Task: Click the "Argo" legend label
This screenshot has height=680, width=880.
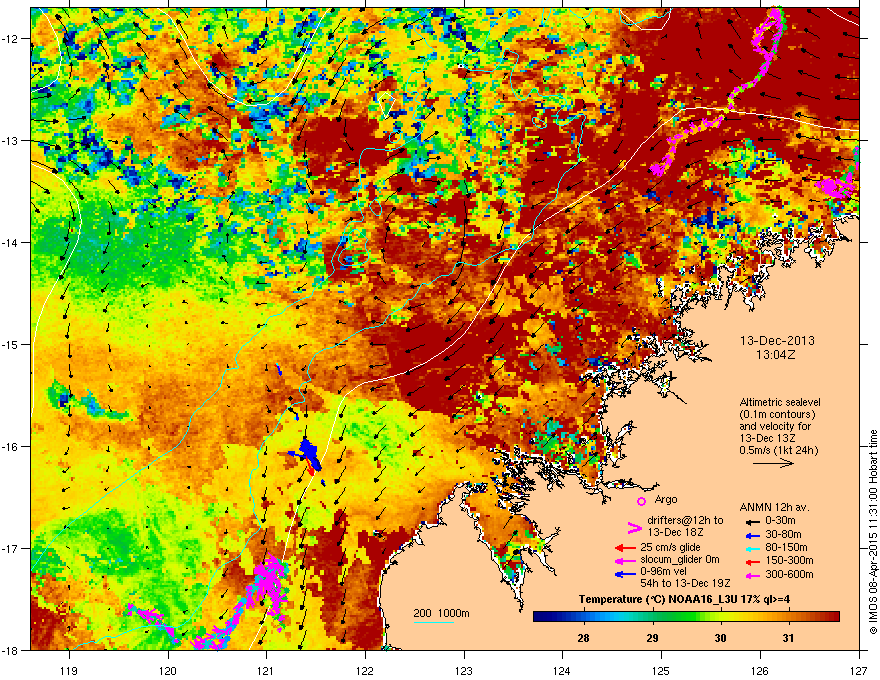Action: [666, 499]
